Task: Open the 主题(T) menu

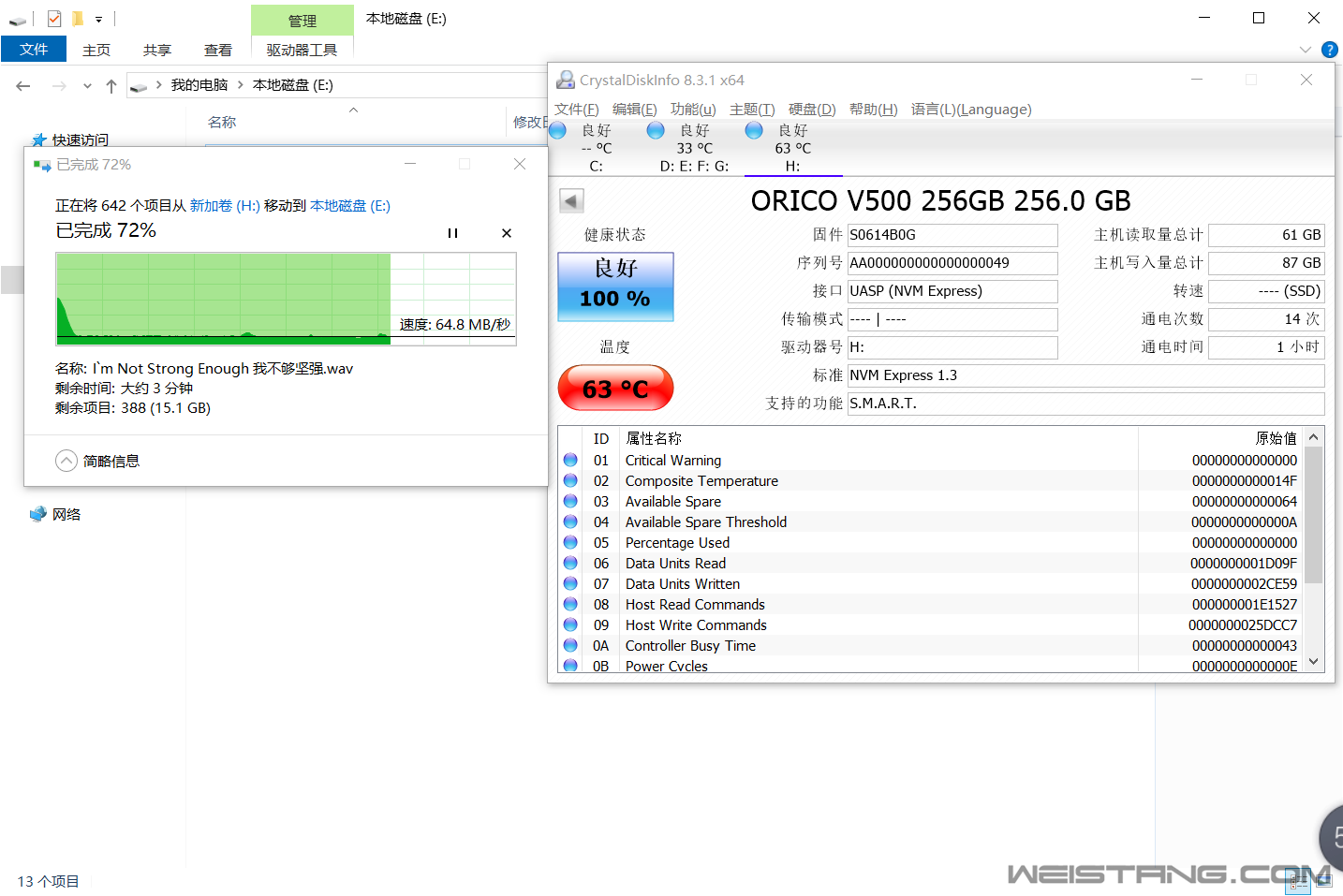Action: 752,110
